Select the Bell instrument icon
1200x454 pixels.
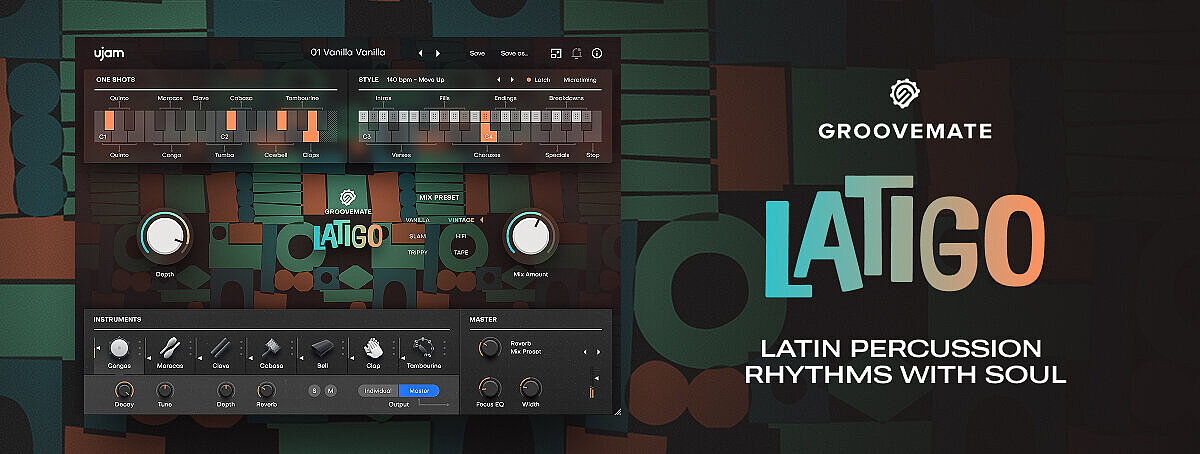point(321,347)
